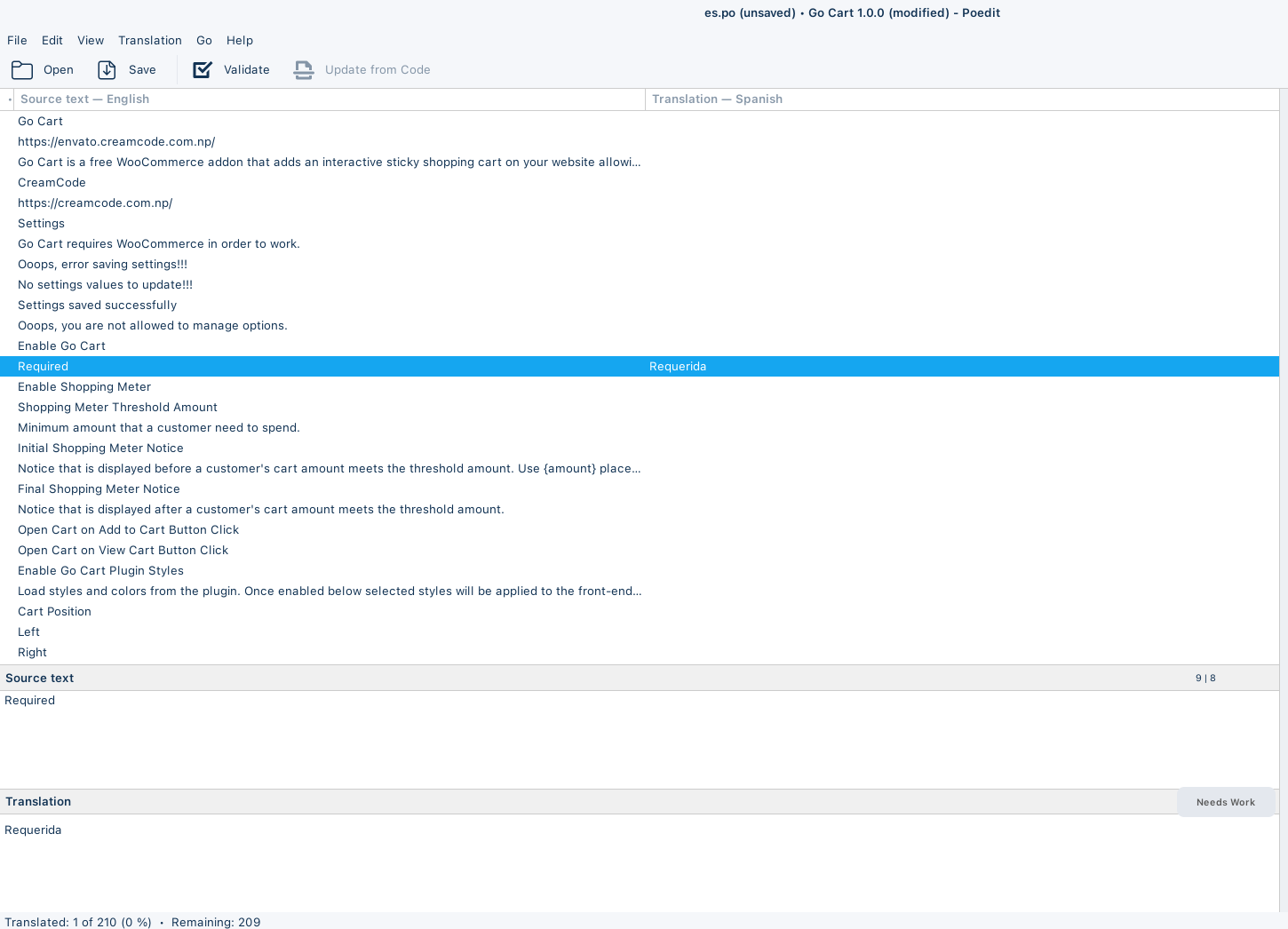
Task: Select the 'Enable Shopping Meter' row
Action: [84, 387]
